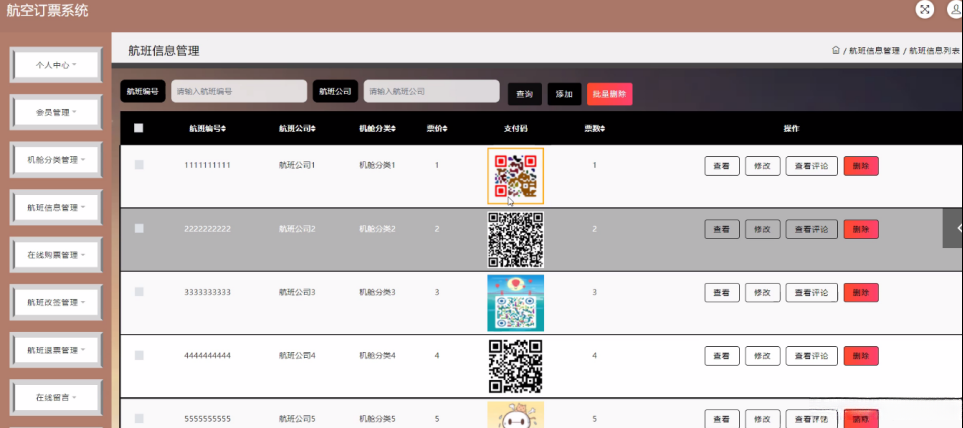Sort by the 航班编号 column arrows
The width and height of the screenshot is (963, 428).
point(224,129)
